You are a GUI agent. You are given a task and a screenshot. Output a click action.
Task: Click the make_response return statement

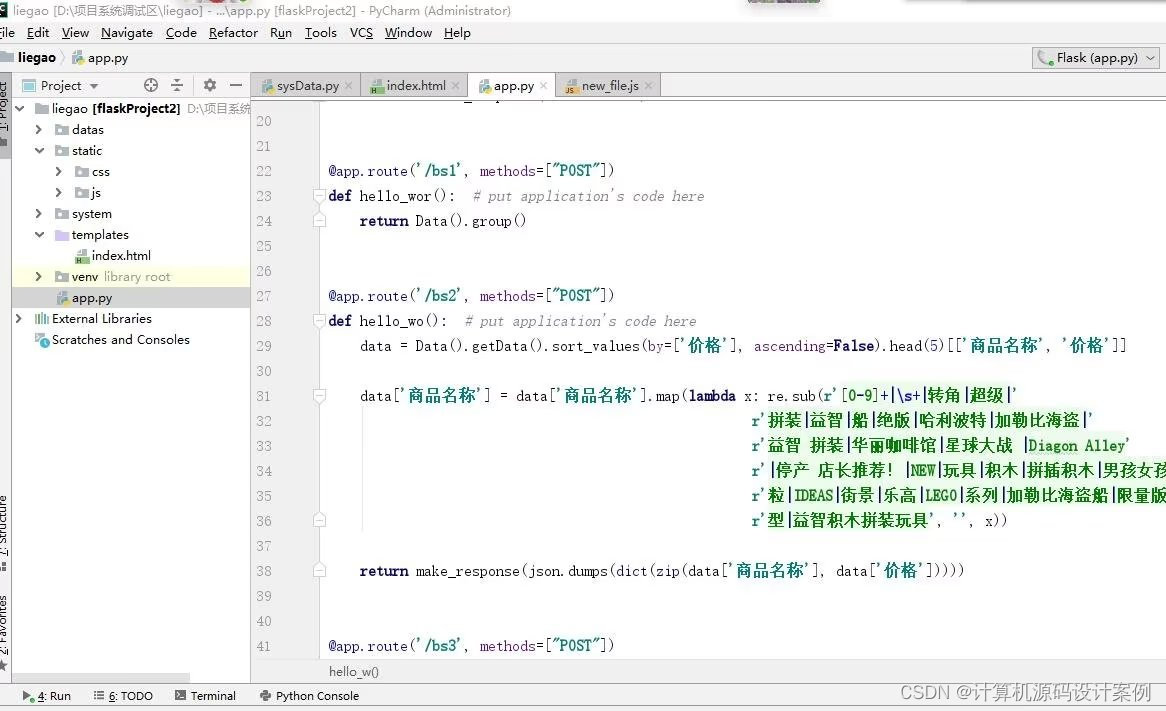pyautogui.click(x=662, y=570)
